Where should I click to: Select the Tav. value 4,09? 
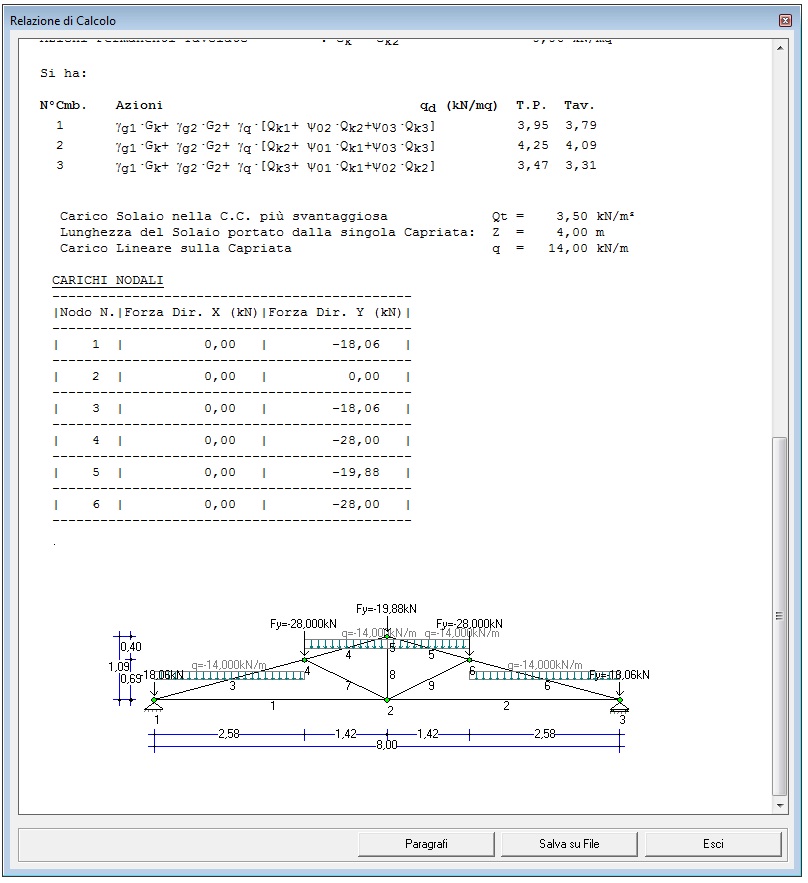pyautogui.click(x=581, y=145)
